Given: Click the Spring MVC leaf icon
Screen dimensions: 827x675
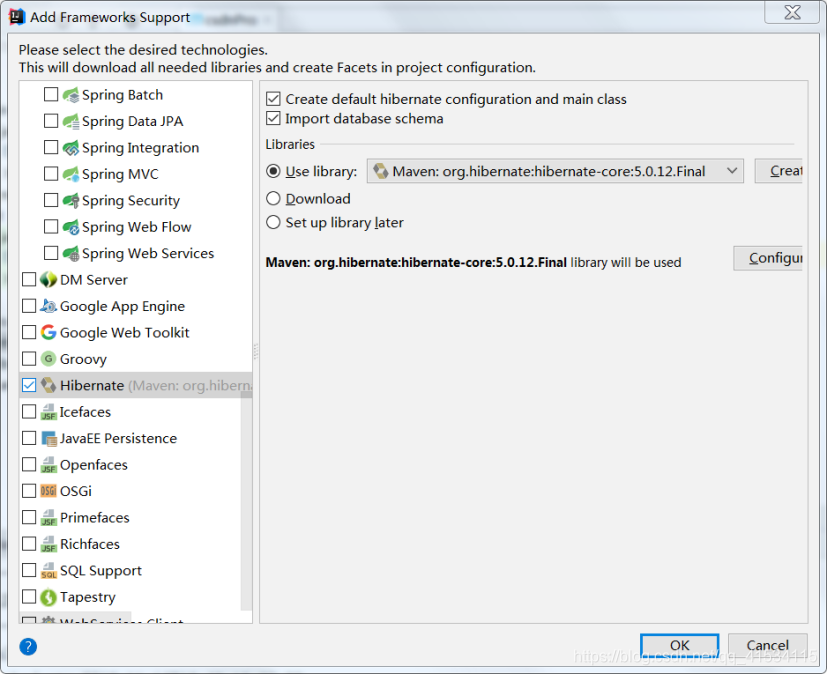Looking at the screenshot, I should (x=71, y=174).
